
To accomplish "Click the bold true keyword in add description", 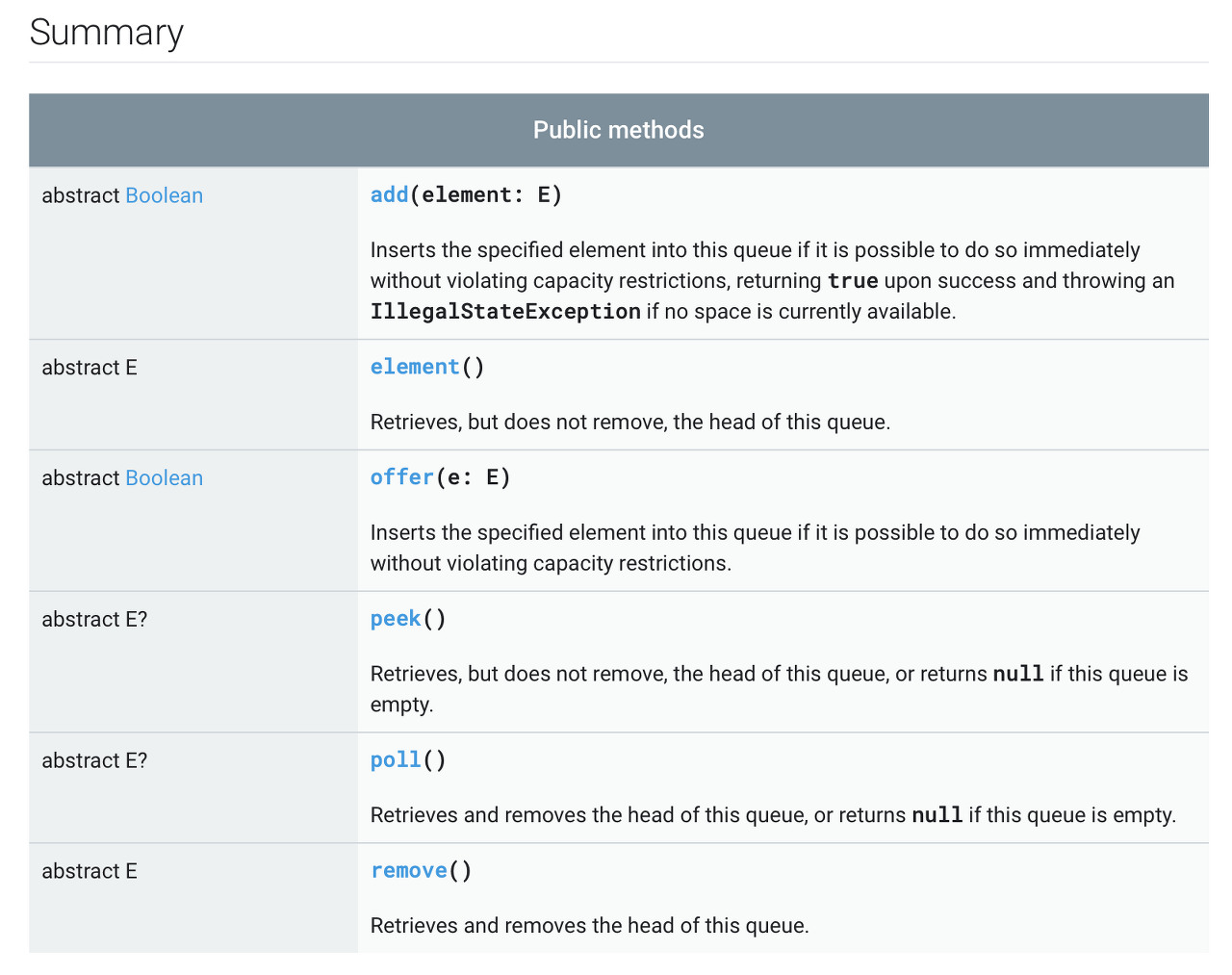I will [x=853, y=281].
